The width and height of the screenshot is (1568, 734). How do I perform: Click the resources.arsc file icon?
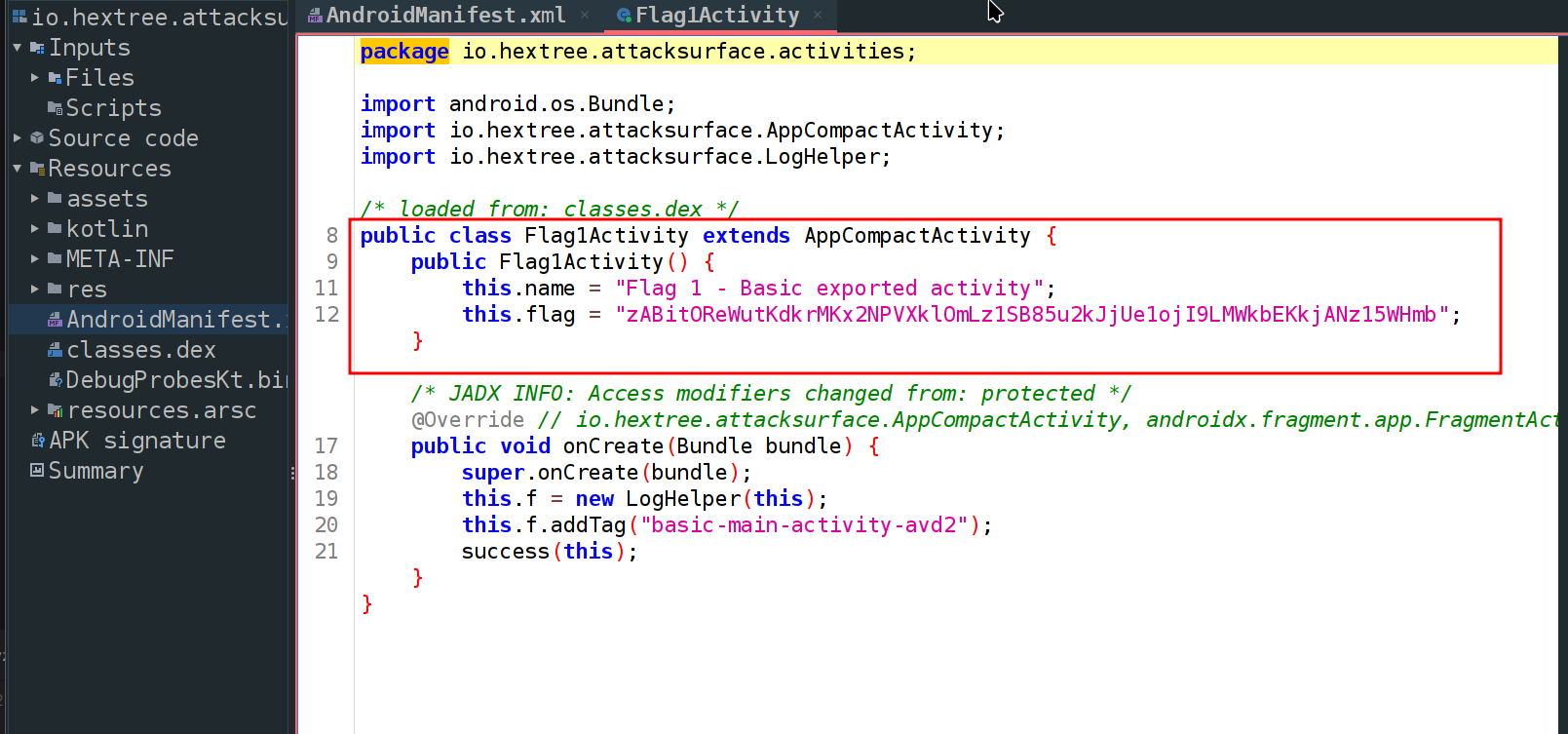[56, 410]
